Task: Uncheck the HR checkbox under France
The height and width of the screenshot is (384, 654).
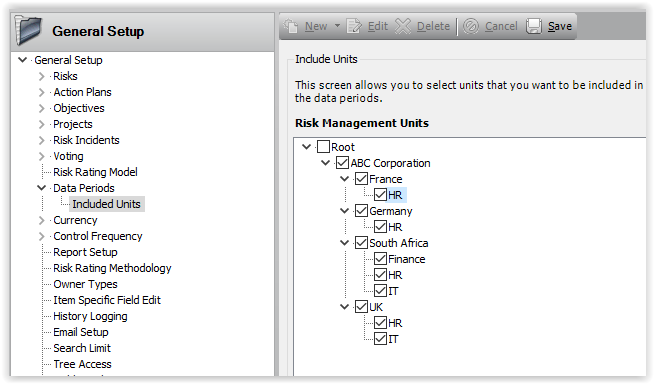Action: [x=380, y=195]
